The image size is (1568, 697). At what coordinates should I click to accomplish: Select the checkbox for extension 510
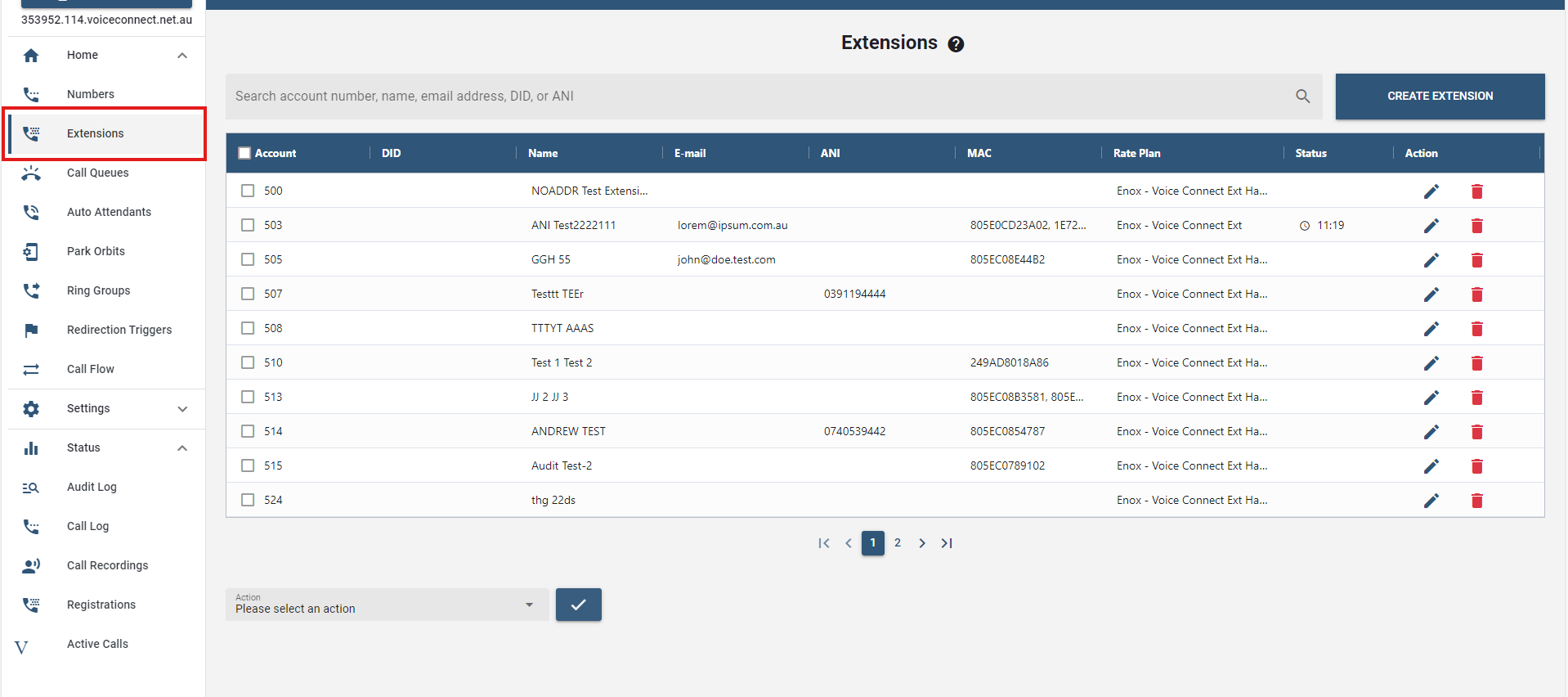click(248, 362)
